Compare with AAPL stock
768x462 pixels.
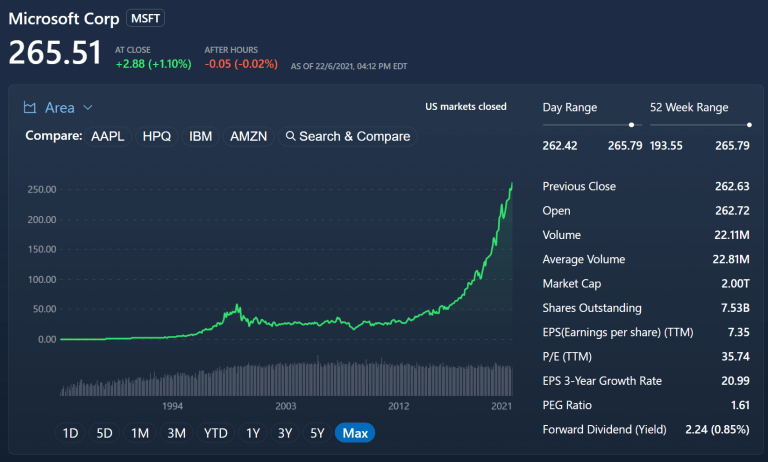(x=108, y=136)
